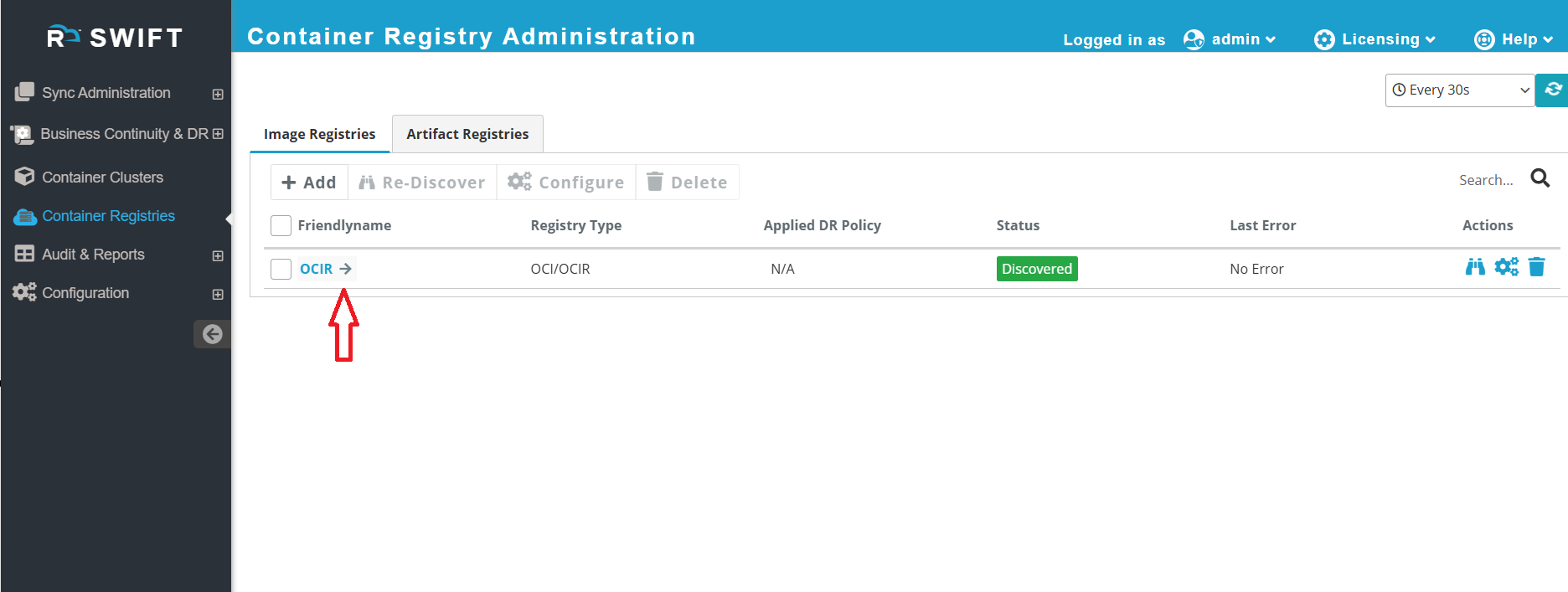This screenshot has height=592, width=1568.
Task: Click the admin user avatar icon
Action: pos(1194,39)
